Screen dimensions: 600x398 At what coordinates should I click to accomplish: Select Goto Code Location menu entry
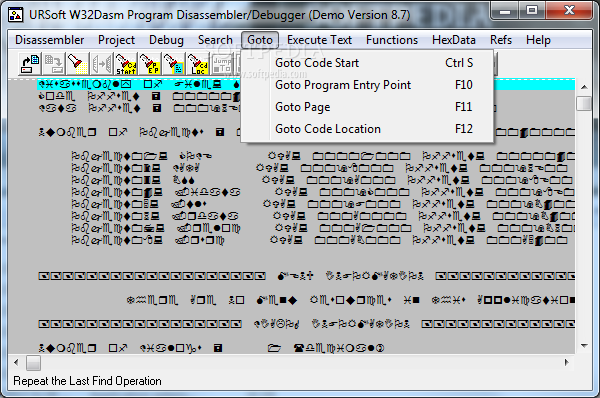click(367, 129)
